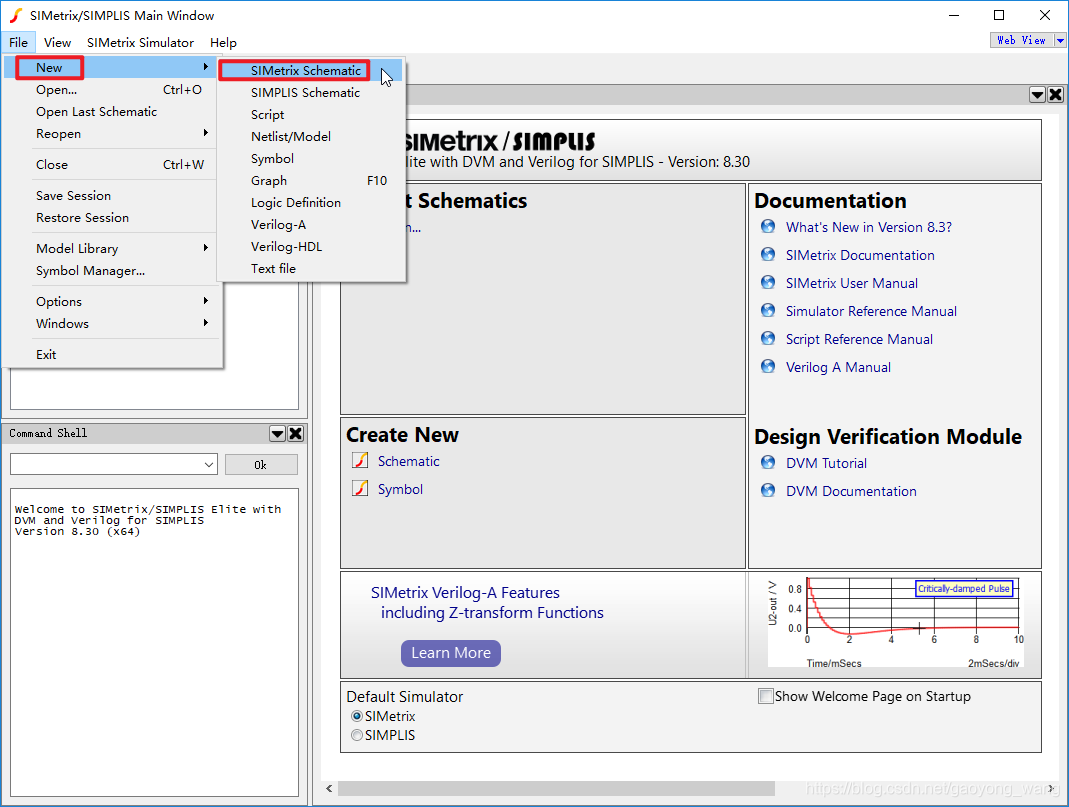The height and width of the screenshot is (807, 1069).
Task: Click the globe icon beside SIMetrix Documentation
Action: [768, 254]
